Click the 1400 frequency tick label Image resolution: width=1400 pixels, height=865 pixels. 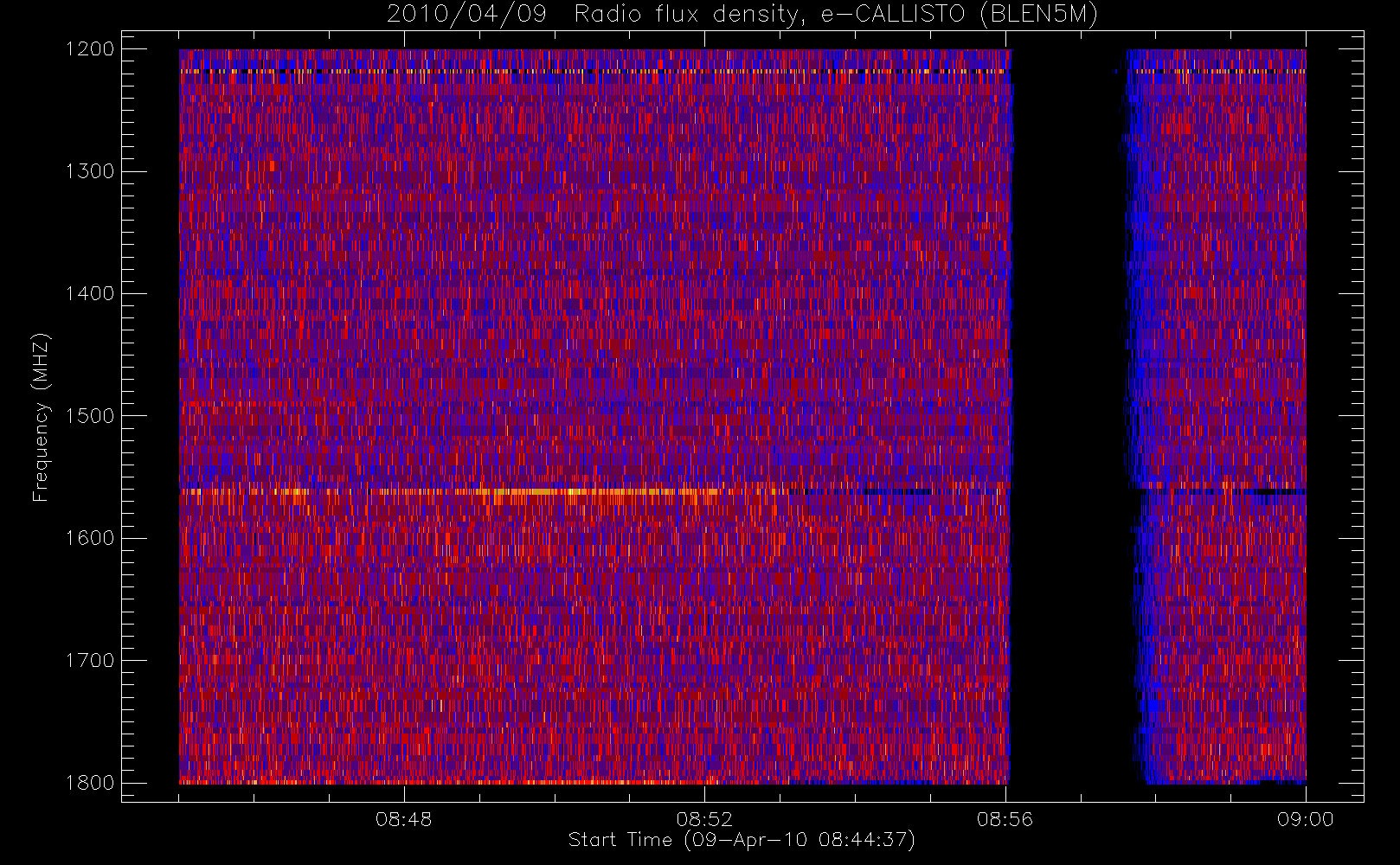pos(90,293)
